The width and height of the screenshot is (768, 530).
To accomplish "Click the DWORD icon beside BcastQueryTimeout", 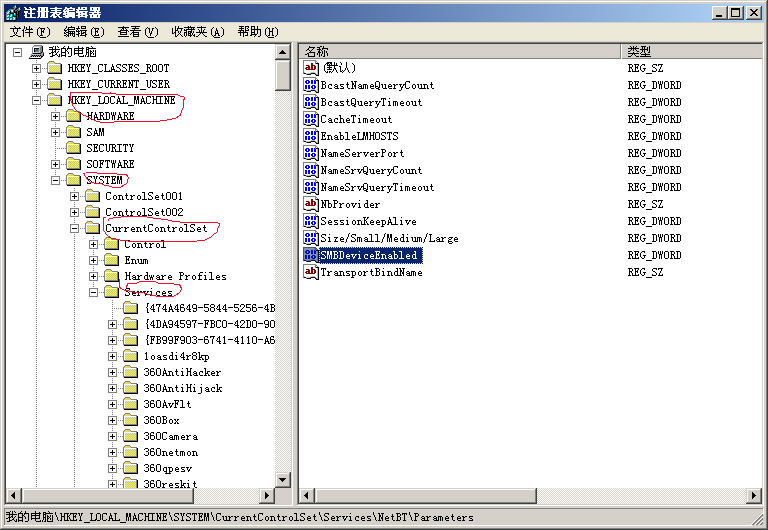I will [311, 102].
